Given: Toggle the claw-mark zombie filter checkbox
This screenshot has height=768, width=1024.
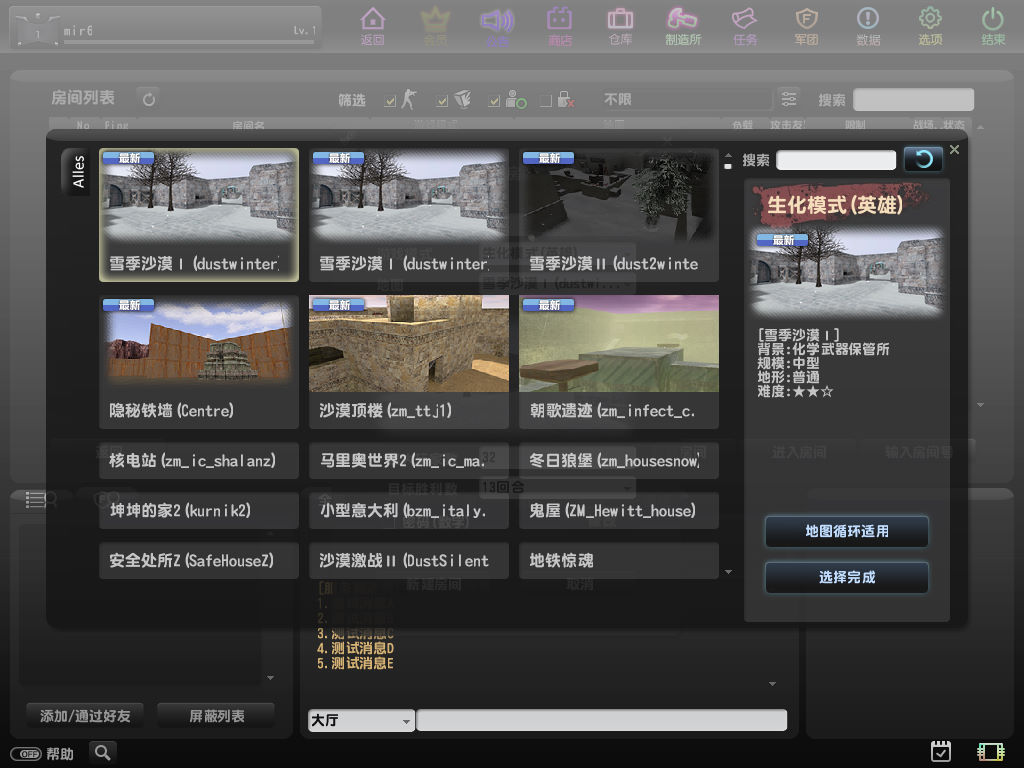Looking at the screenshot, I should (442, 101).
